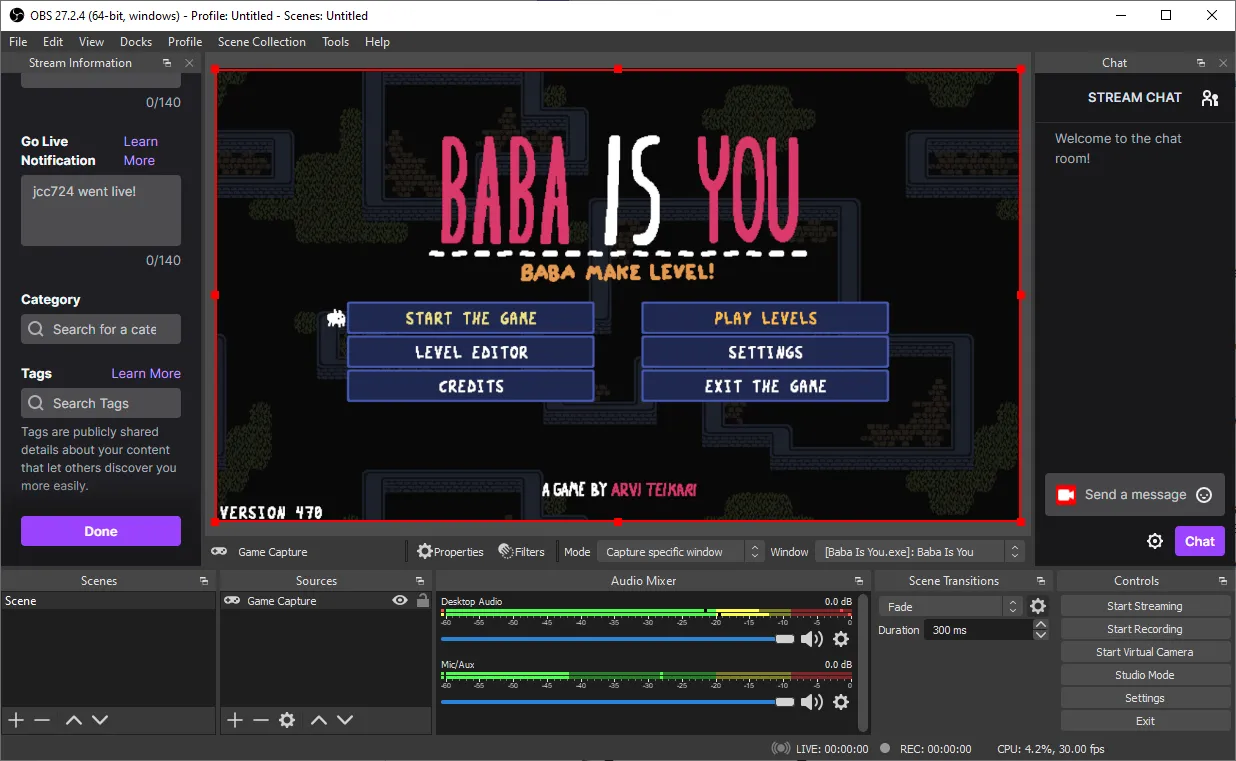Pop out Scenes dock

(x=204, y=581)
